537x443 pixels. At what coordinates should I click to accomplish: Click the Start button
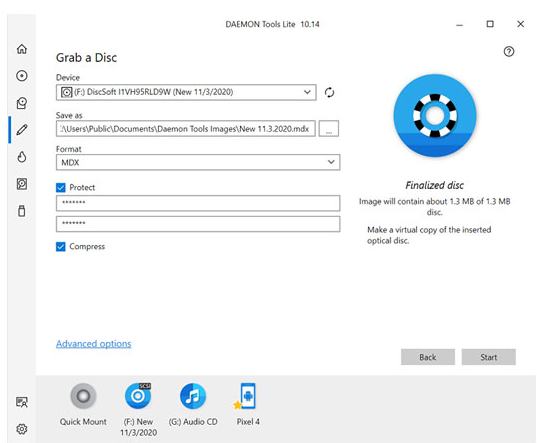[488, 357]
